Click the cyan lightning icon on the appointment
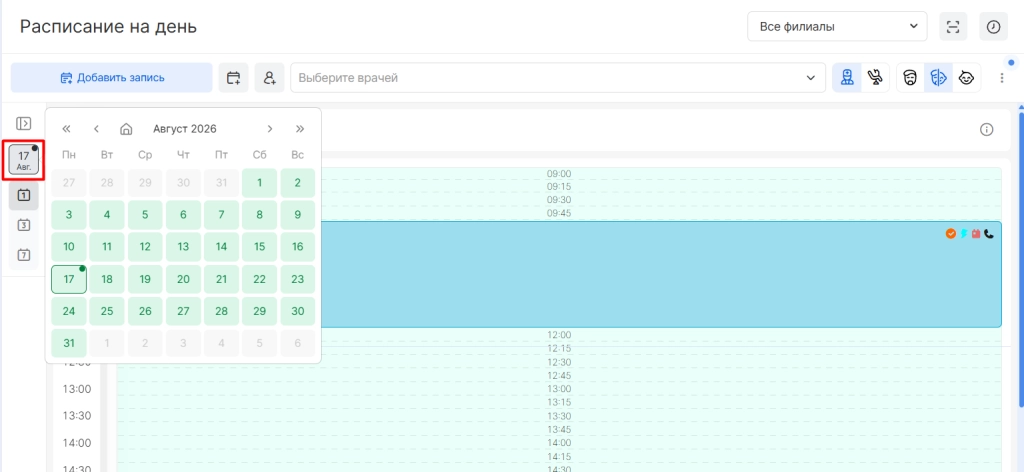Image resolution: width=1024 pixels, height=472 pixels. point(963,233)
